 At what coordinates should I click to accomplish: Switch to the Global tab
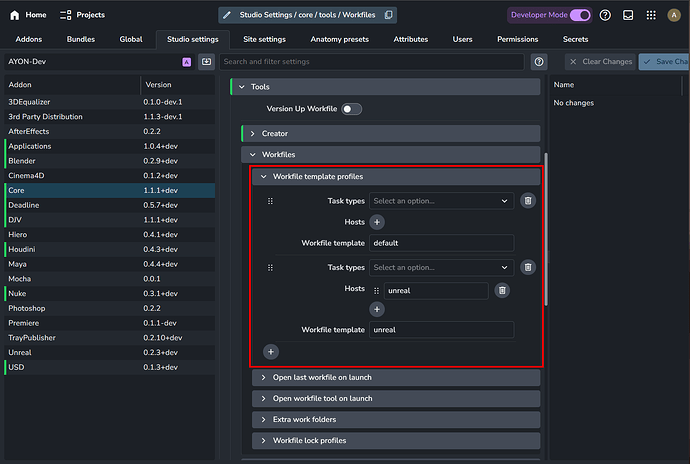(x=131, y=39)
